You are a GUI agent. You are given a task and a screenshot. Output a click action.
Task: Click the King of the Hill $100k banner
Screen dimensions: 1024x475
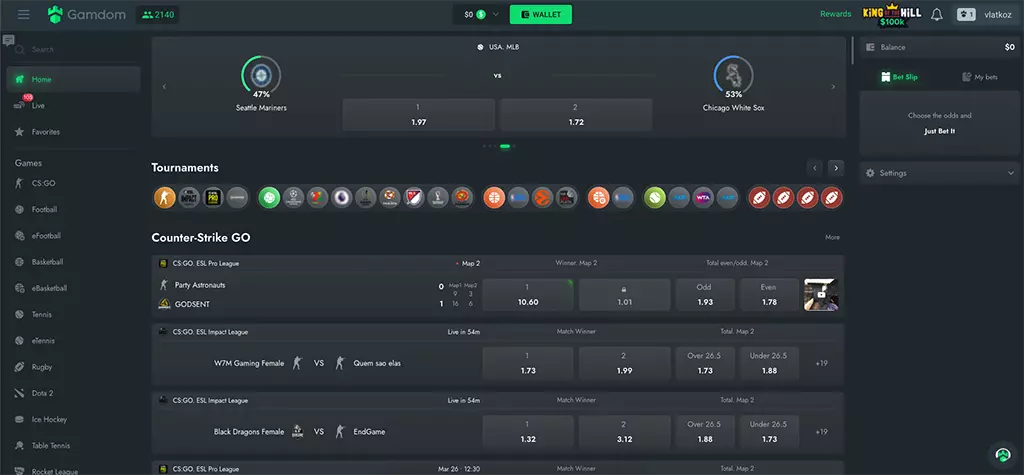[891, 14]
